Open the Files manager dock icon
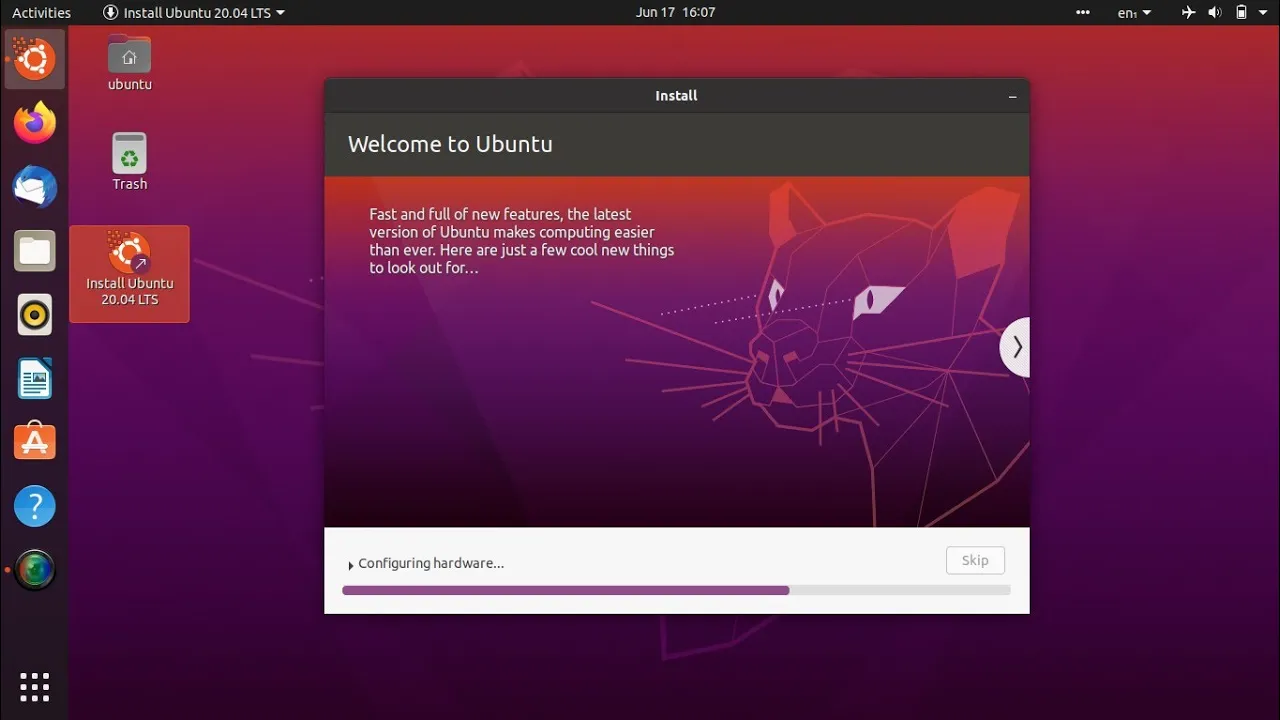Image resolution: width=1280 pixels, height=720 pixels. (x=35, y=251)
